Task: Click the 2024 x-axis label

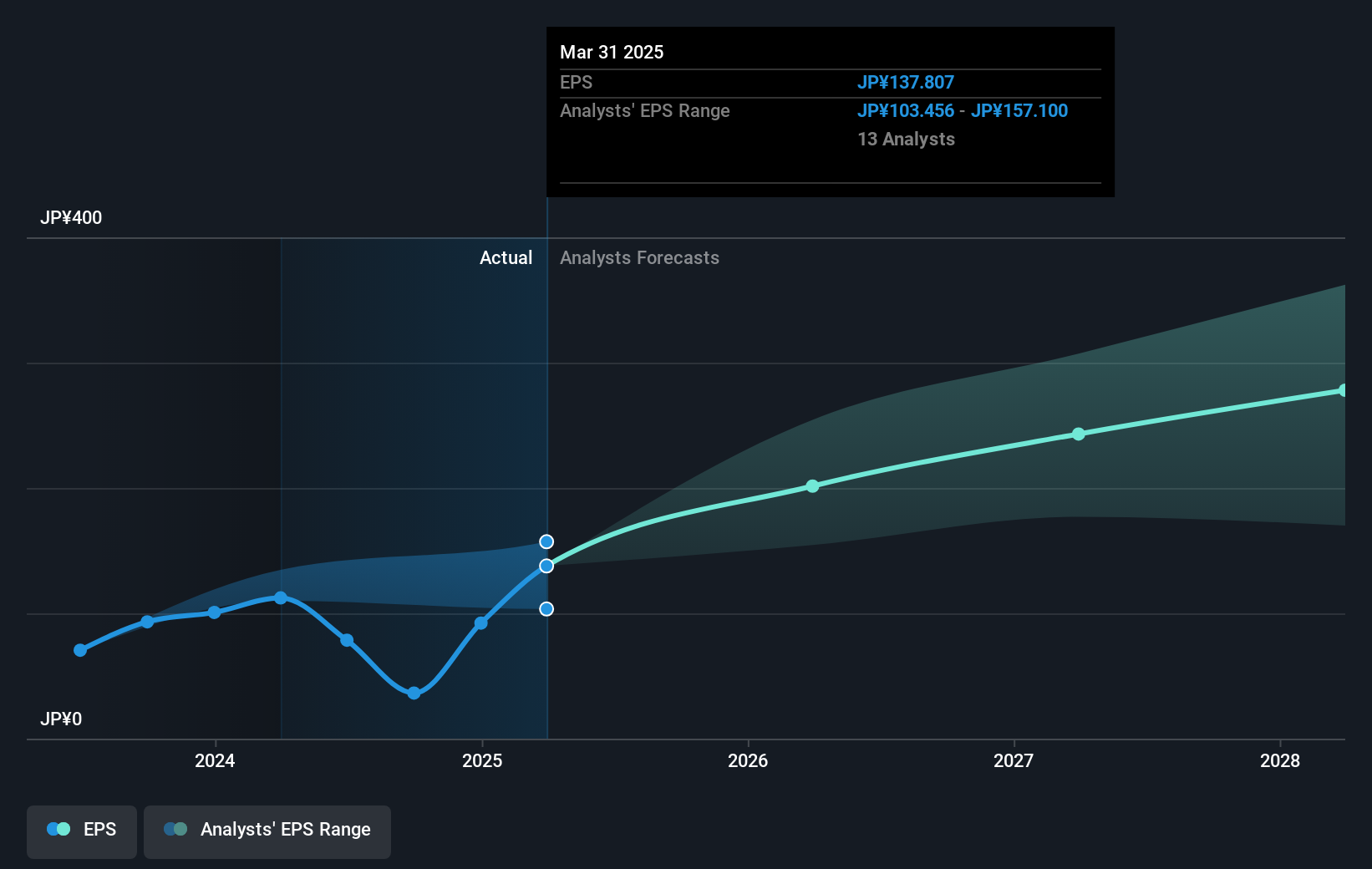Action: click(215, 760)
